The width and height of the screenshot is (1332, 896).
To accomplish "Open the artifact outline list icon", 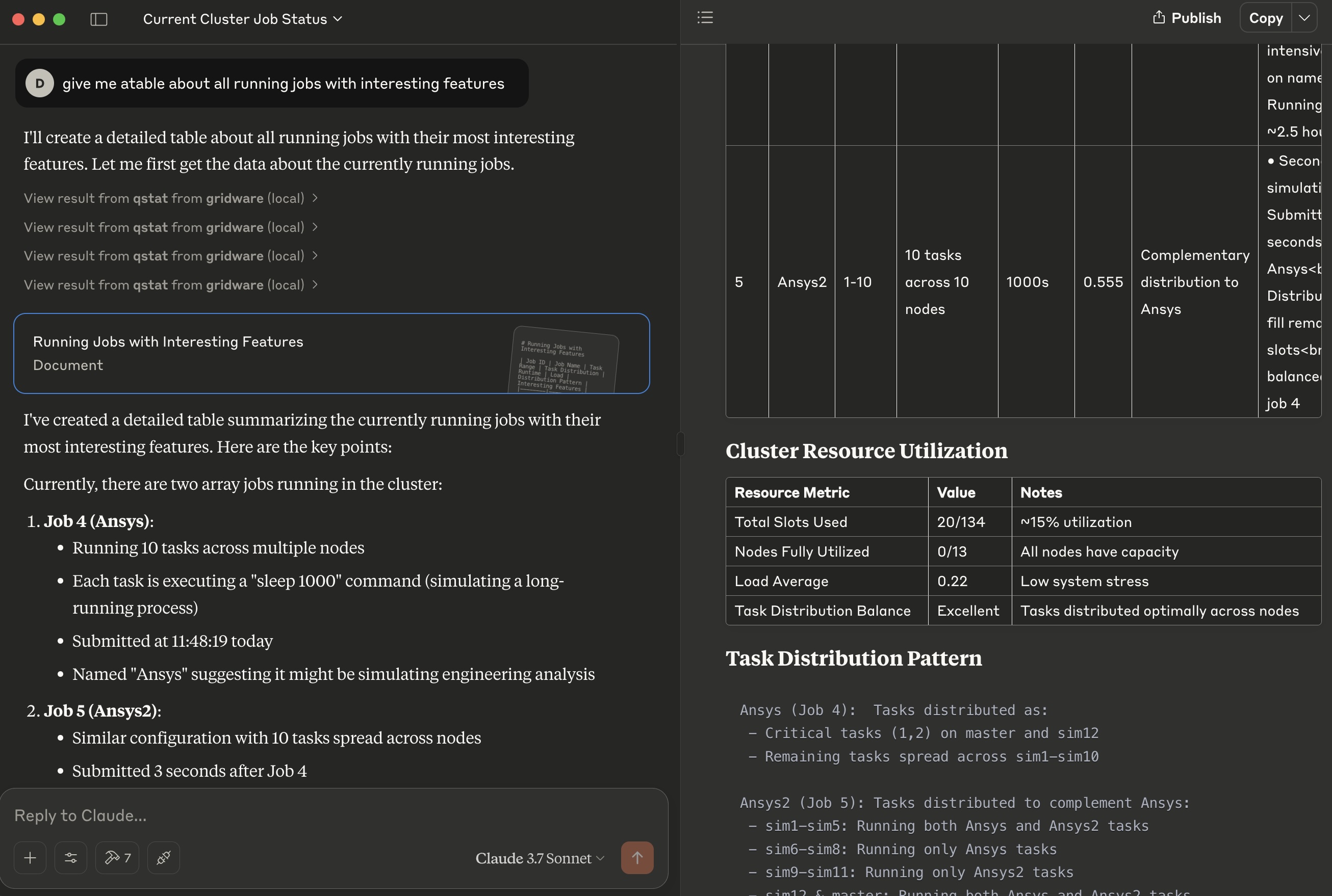I will (x=705, y=18).
